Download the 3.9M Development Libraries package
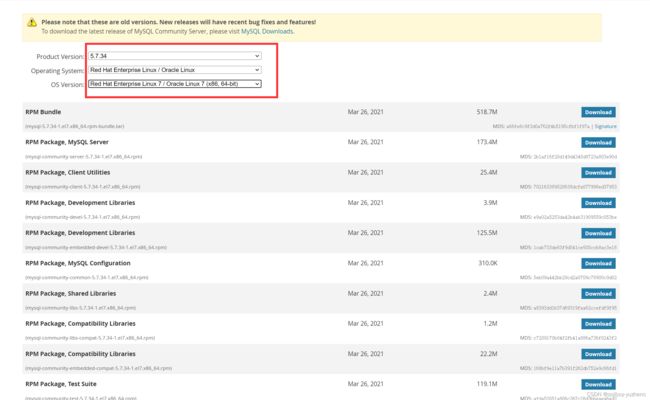Screen dimensions: 650x400 [598, 203]
